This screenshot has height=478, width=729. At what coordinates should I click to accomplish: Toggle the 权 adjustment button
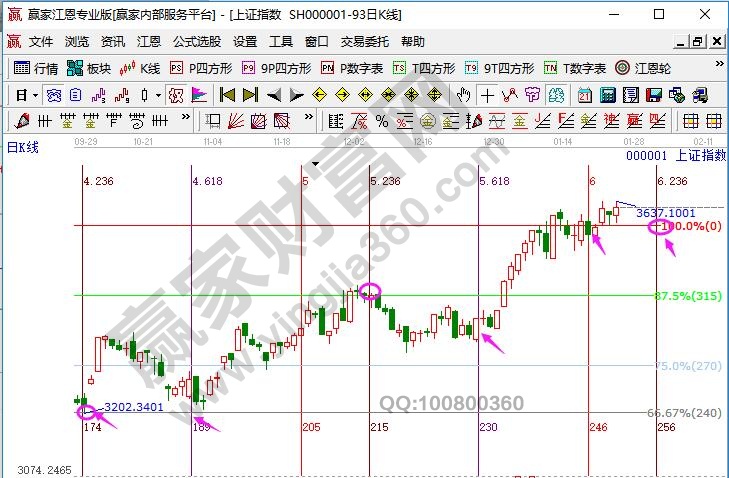click(174, 95)
